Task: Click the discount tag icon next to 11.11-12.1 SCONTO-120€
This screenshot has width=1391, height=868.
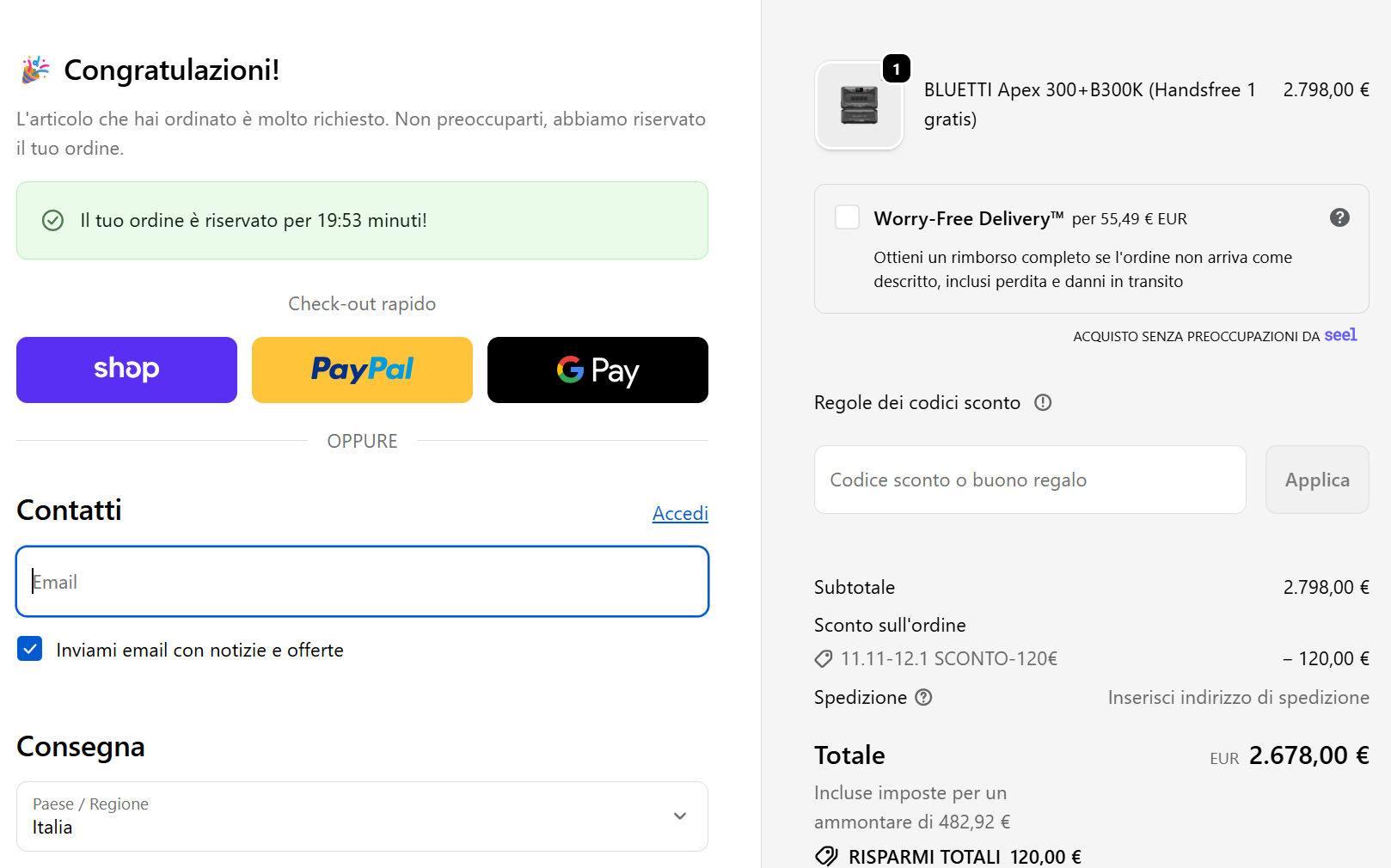Action: [824, 659]
